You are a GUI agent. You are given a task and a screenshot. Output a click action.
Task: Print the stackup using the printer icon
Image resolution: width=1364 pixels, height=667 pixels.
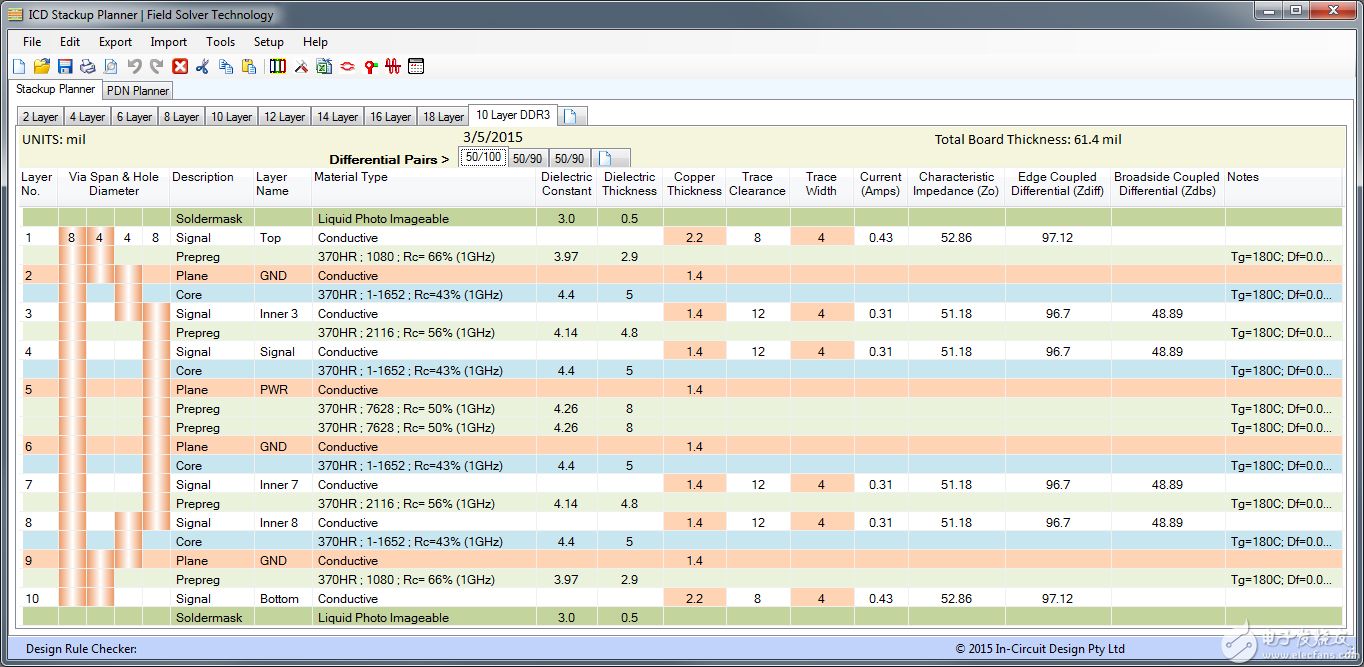tap(88, 67)
